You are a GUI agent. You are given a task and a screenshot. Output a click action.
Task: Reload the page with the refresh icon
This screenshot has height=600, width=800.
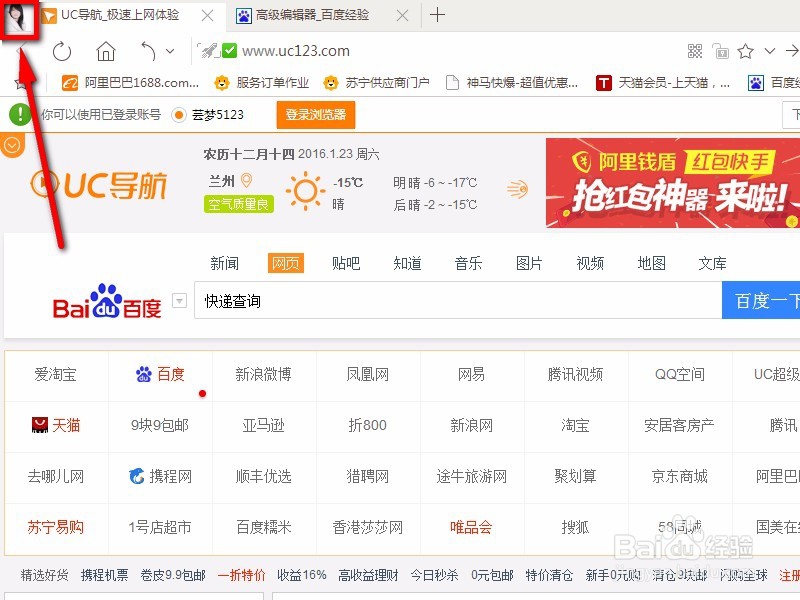click(x=62, y=51)
